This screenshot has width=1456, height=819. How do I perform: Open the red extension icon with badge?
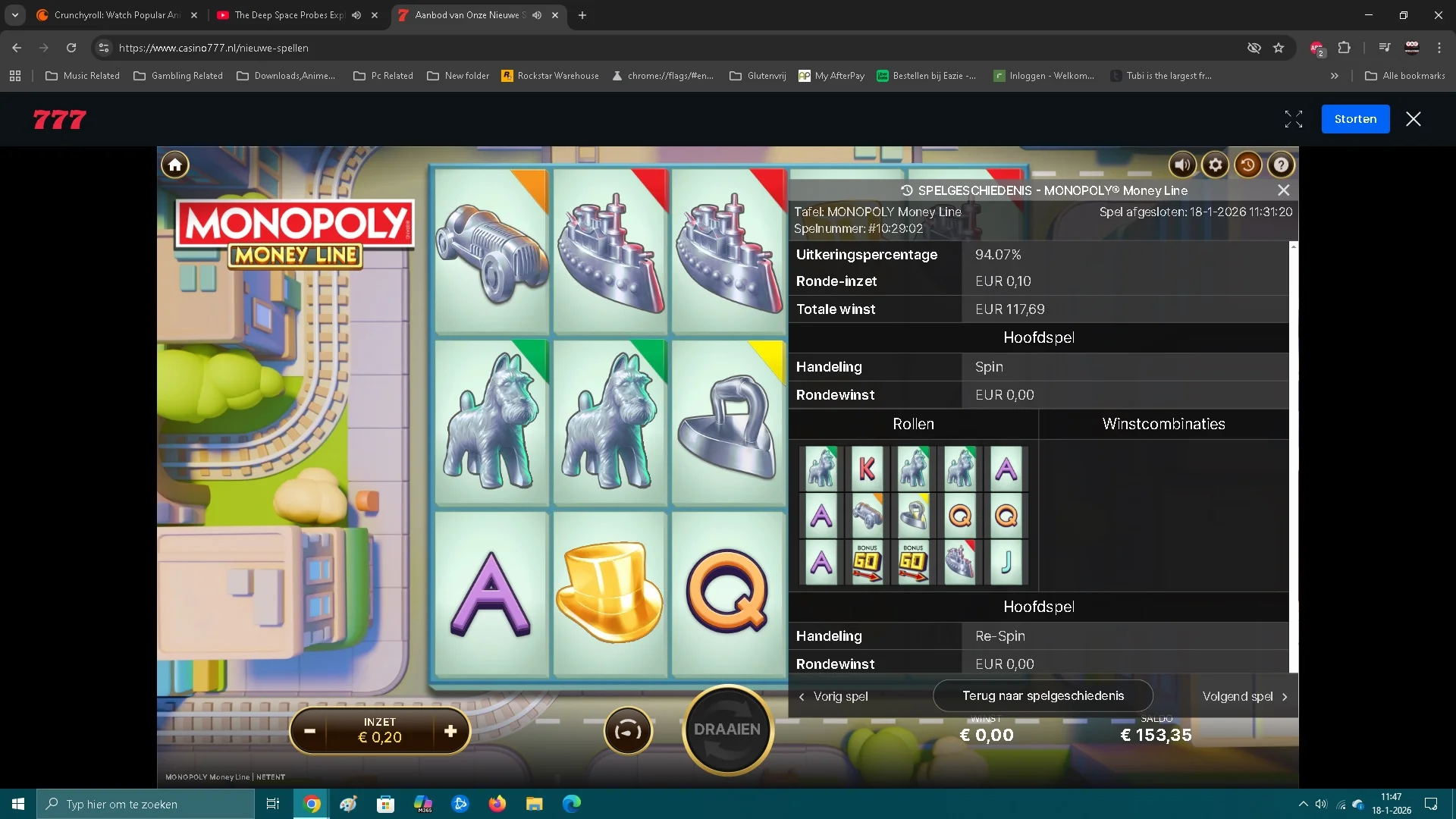1316,48
